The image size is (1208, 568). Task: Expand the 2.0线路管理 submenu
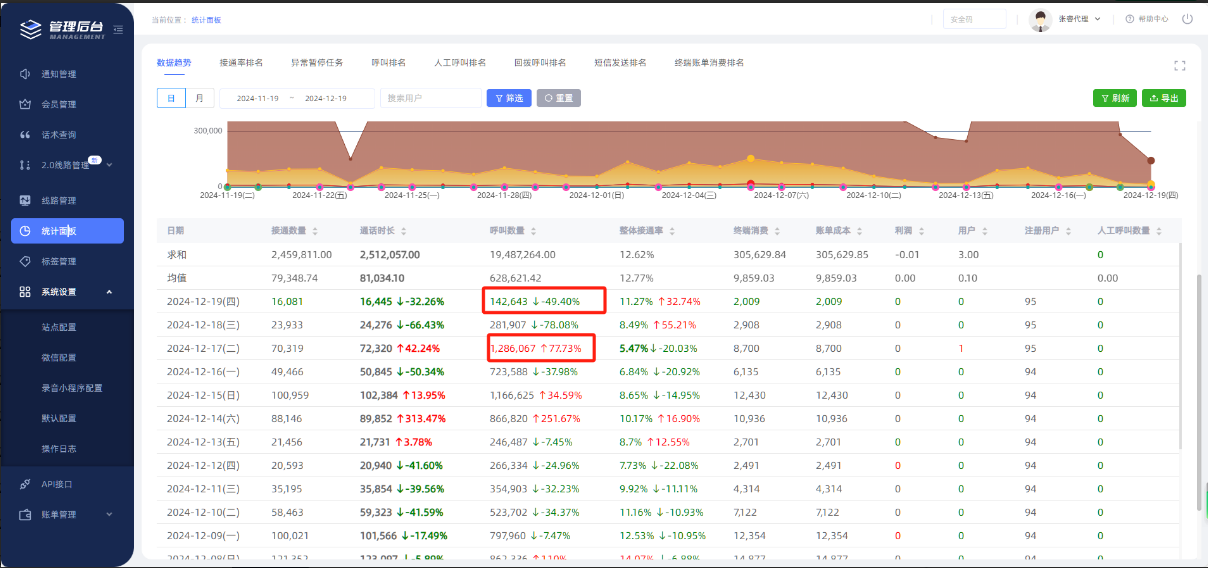tap(110, 165)
